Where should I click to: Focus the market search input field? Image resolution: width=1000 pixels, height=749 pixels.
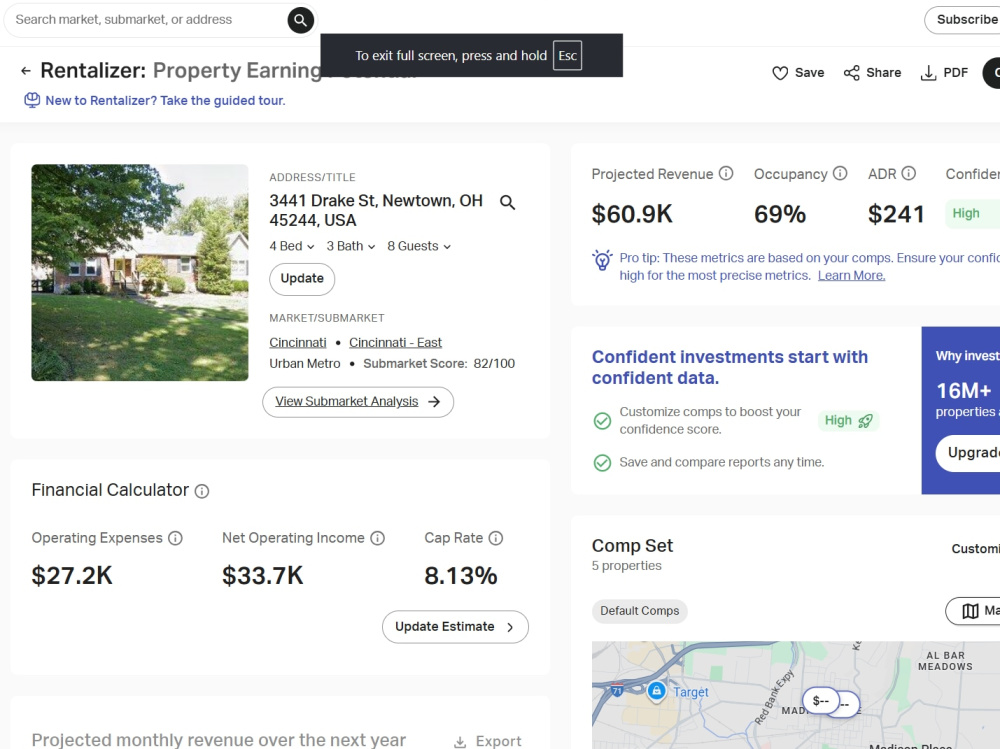[148, 20]
